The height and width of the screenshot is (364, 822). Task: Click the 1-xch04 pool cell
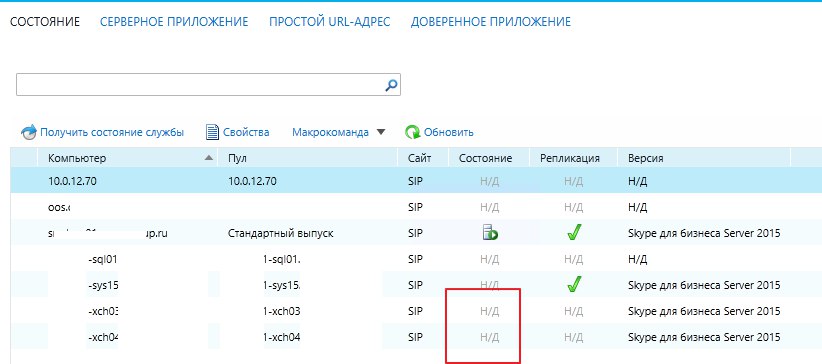281,337
